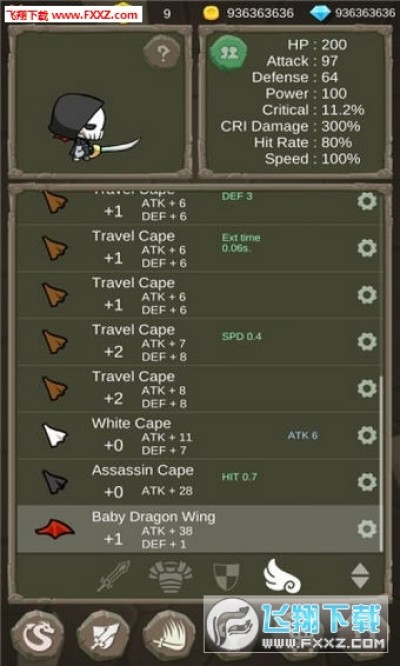This screenshot has width=400, height=666.
Task: Select the Baby Dragon Wing item
Action: click(199, 529)
